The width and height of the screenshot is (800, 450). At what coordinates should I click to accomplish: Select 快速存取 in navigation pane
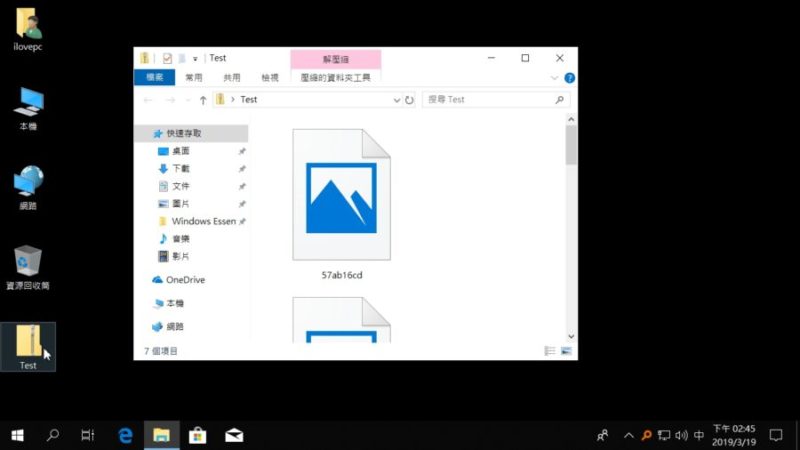click(192, 133)
